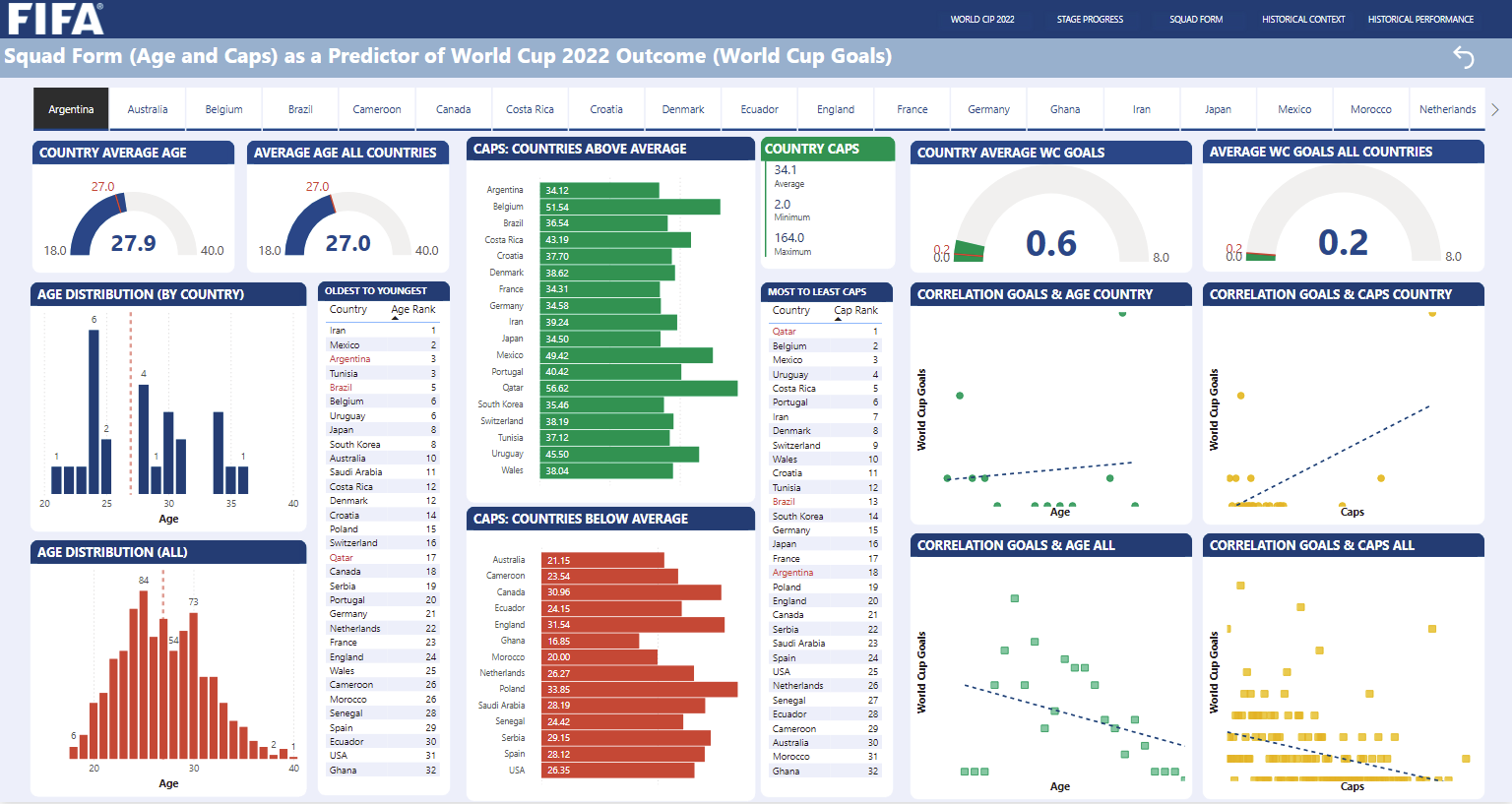The height and width of the screenshot is (804, 1512).
Task: Click the 34.1 Average country caps value
Action: [x=786, y=170]
